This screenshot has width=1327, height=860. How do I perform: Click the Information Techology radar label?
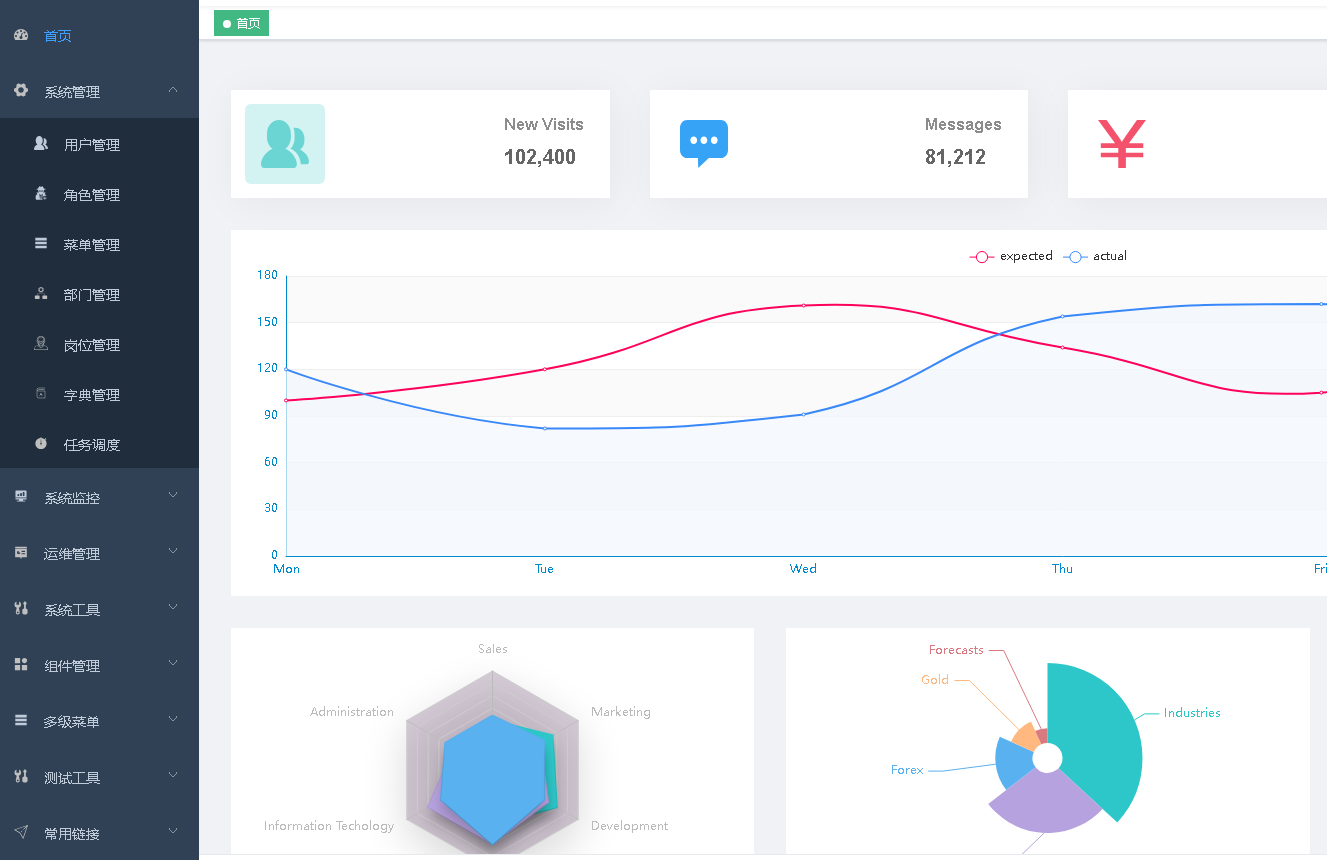(x=329, y=826)
